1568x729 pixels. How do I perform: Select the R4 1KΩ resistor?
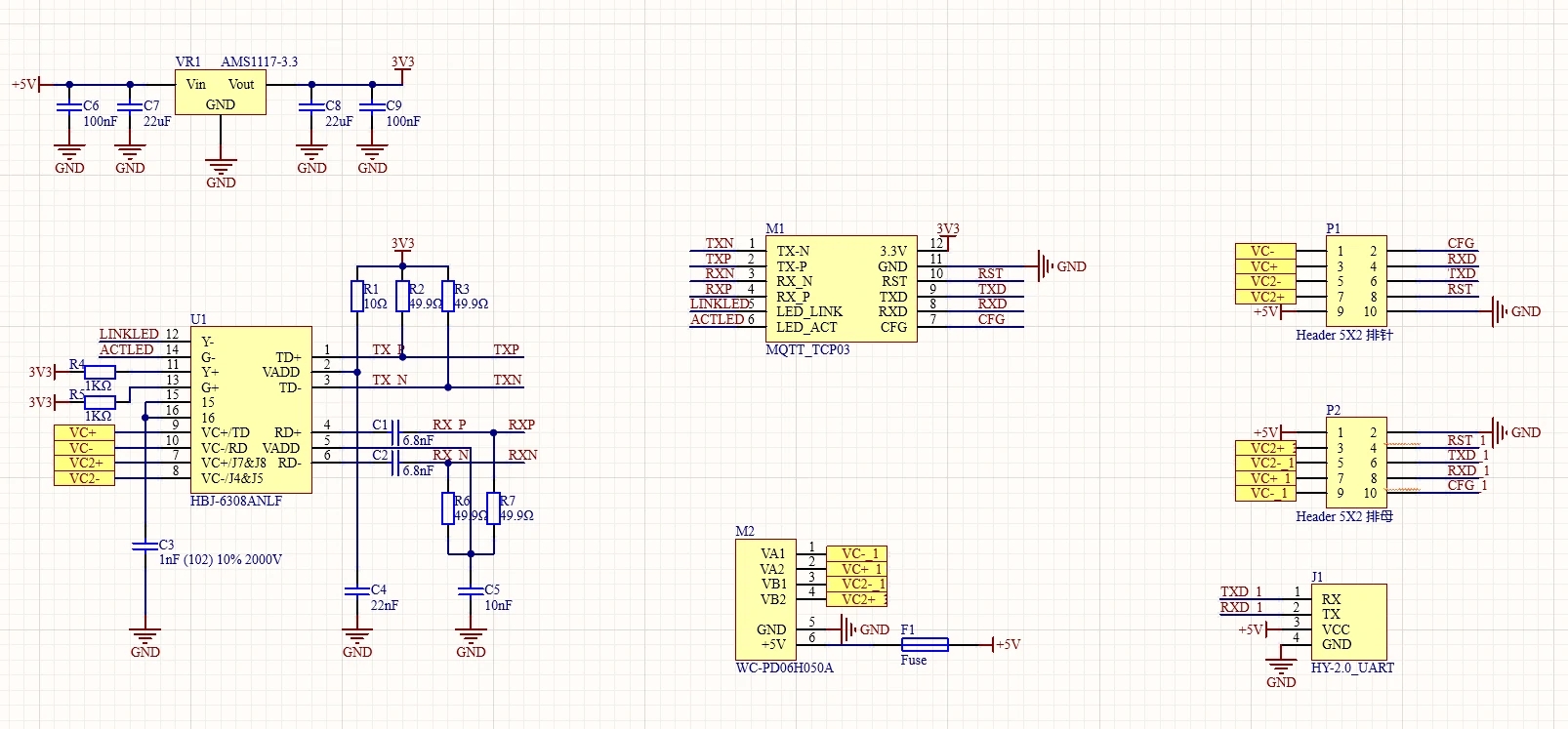[x=100, y=372]
